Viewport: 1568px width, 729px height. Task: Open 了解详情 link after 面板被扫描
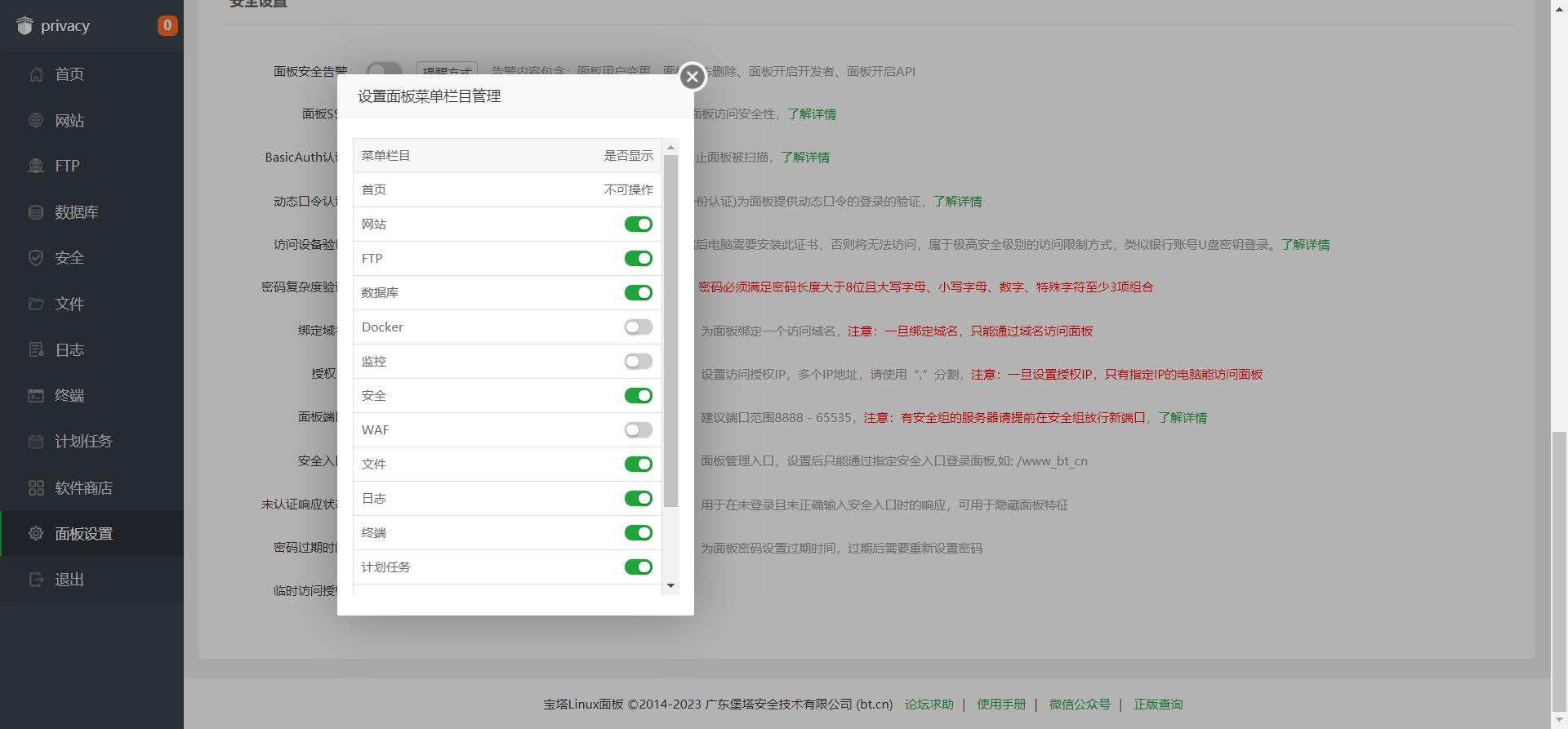804,158
